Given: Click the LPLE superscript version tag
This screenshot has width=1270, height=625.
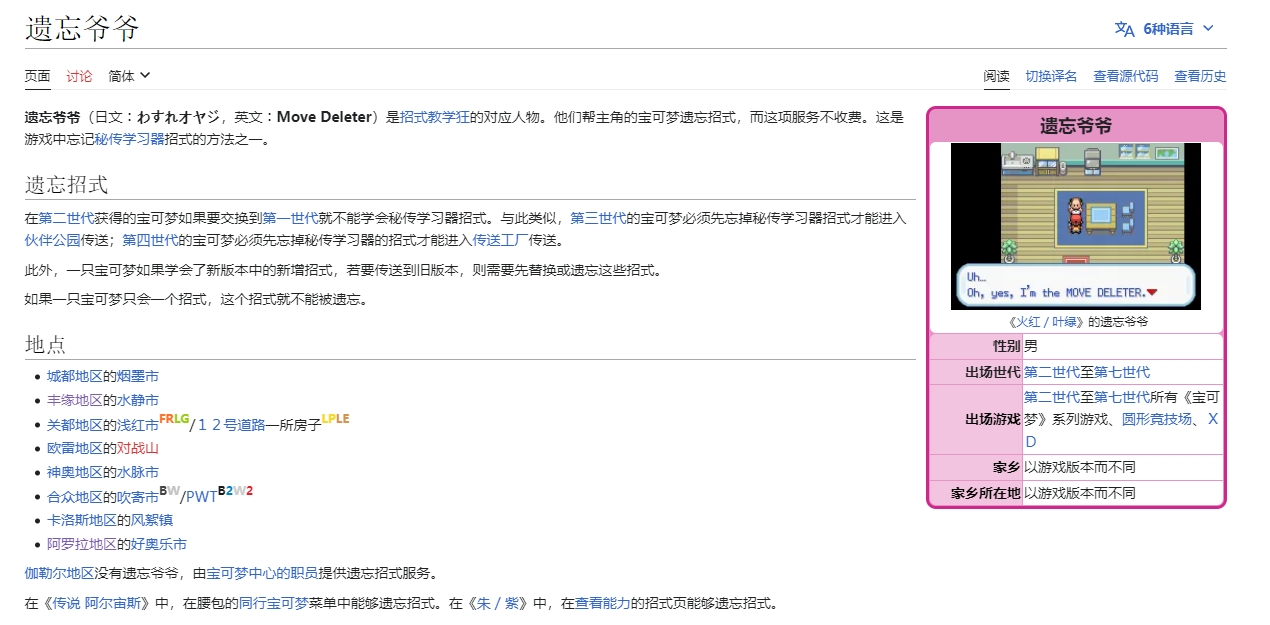Looking at the screenshot, I should pos(336,419).
